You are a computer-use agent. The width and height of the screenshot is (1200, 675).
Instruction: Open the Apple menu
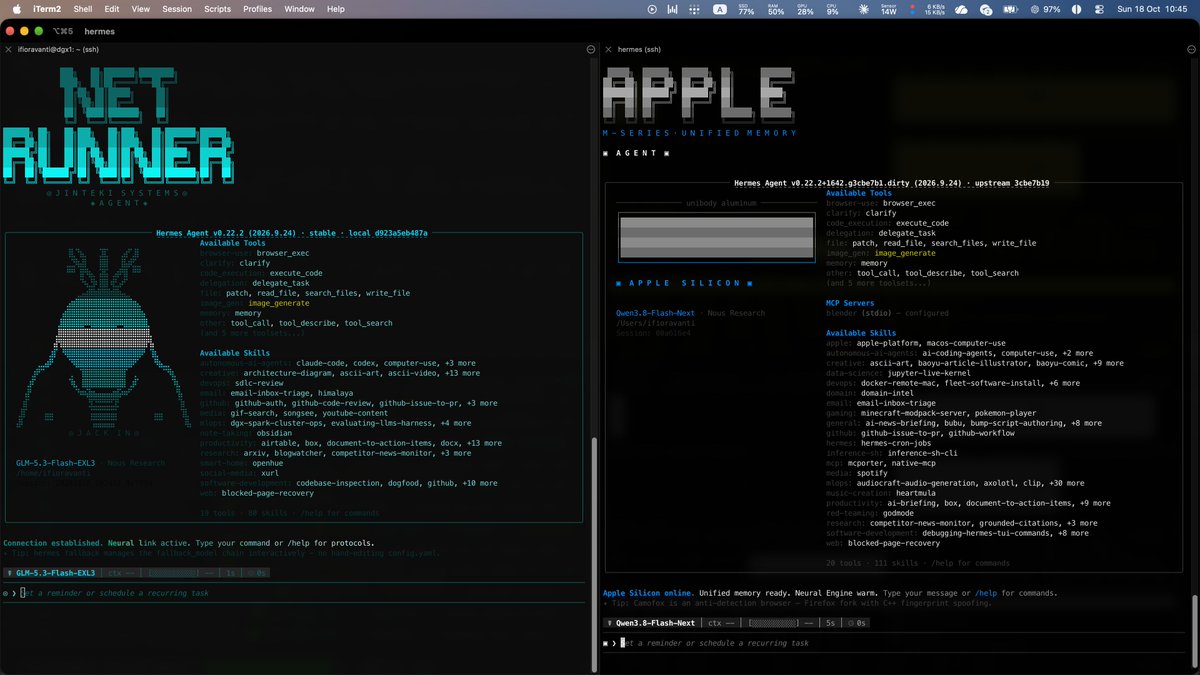tap(17, 9)
